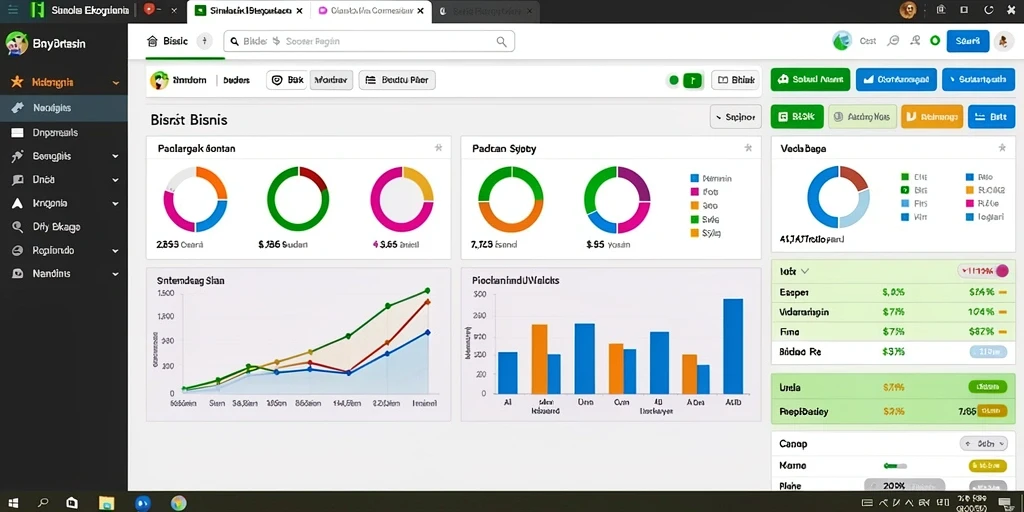
Task: Star the Padargak donut chart card
Action: tap(438, 148)
